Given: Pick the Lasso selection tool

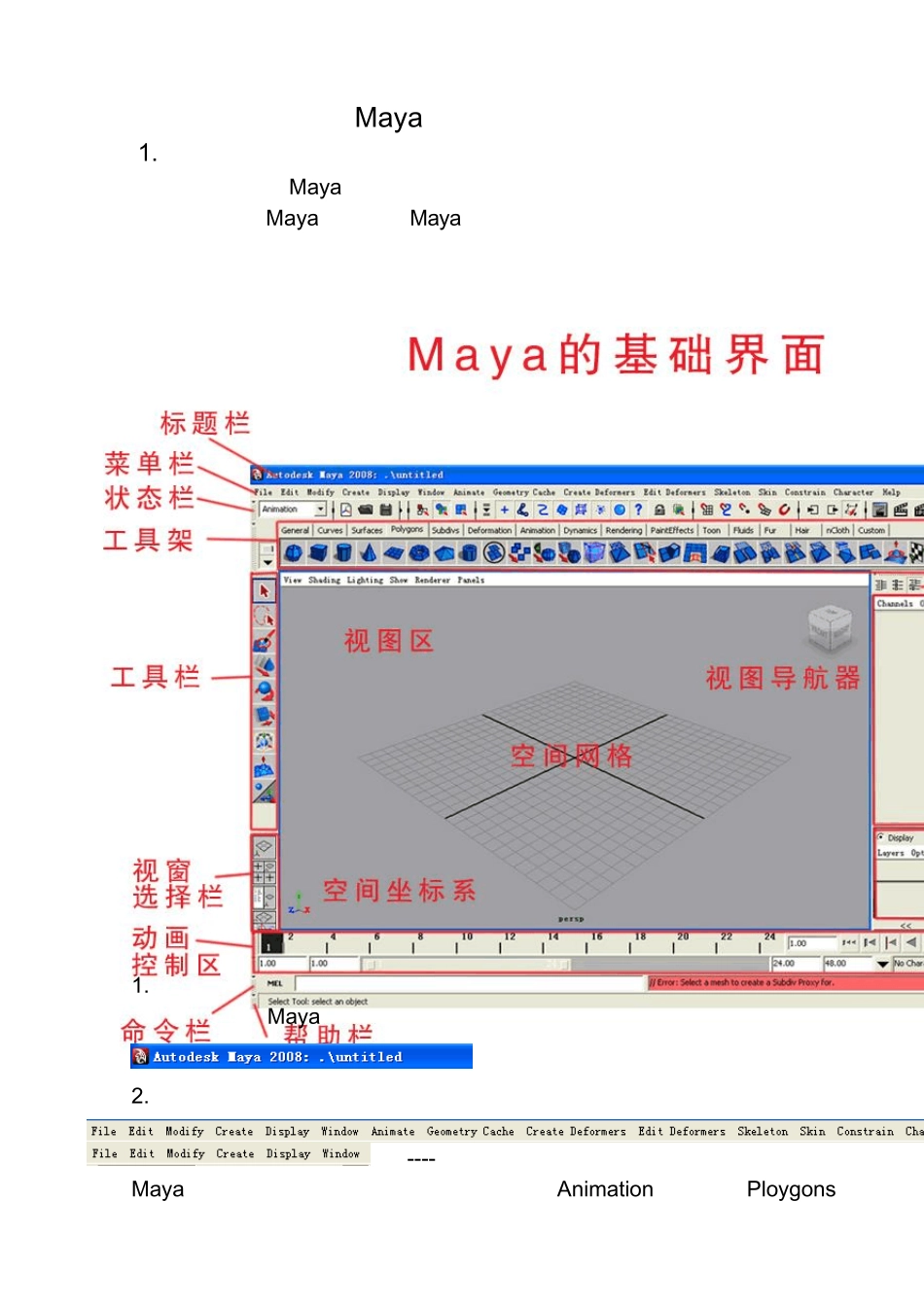Looking at the screenshot, I should click(264, 617).
